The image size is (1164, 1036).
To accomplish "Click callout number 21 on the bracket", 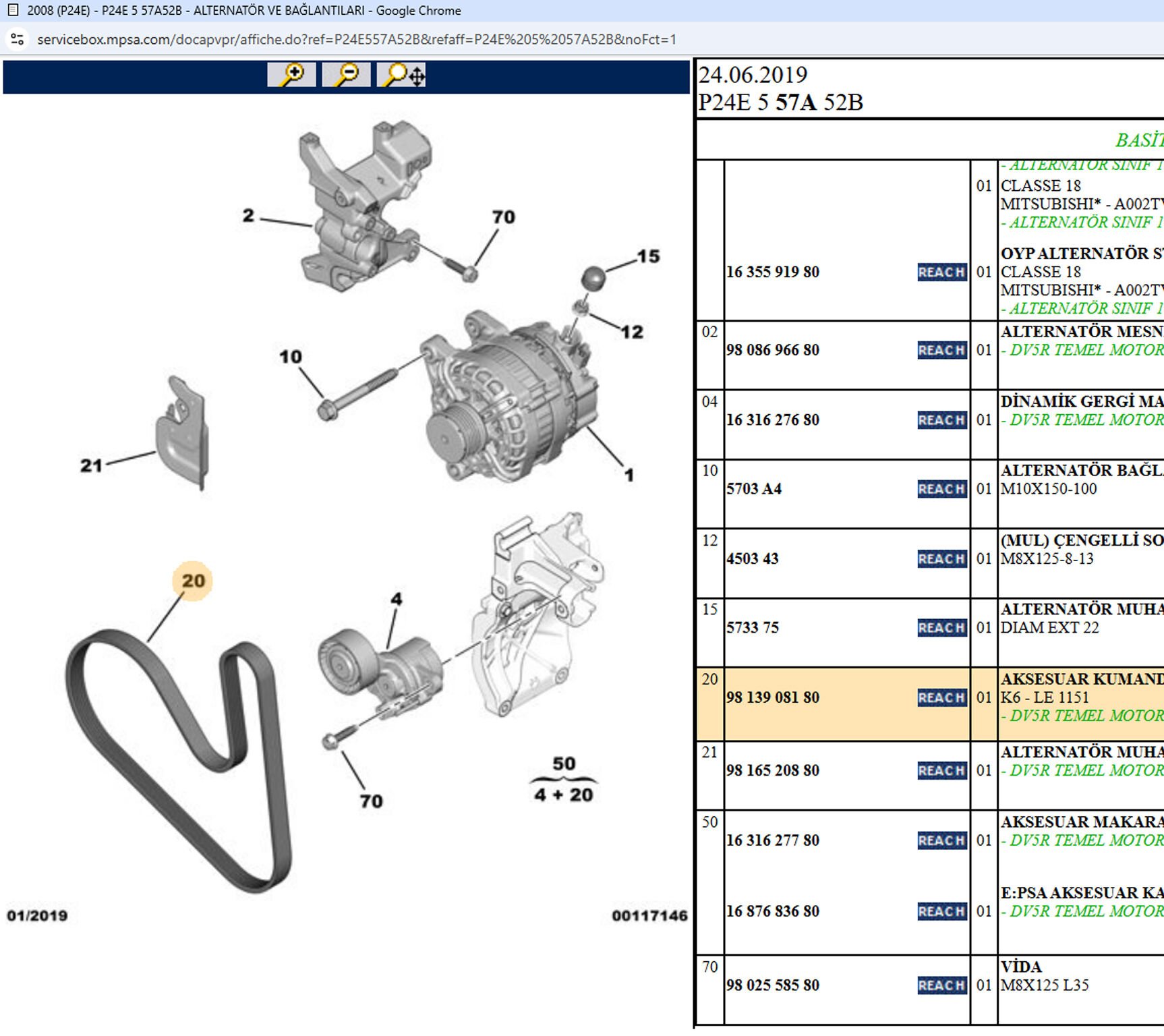I will pyautogui.click(x=92, y=465).
